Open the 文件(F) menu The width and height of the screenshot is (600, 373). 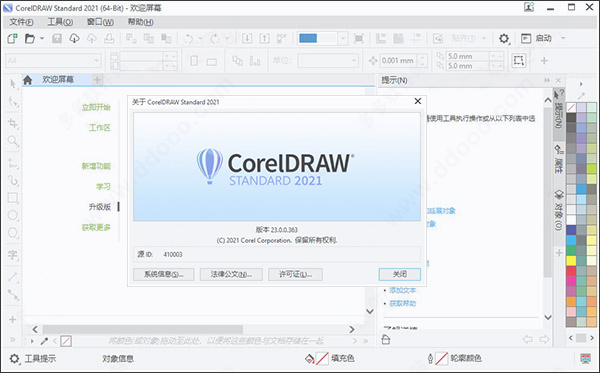[x=21, y=22]
